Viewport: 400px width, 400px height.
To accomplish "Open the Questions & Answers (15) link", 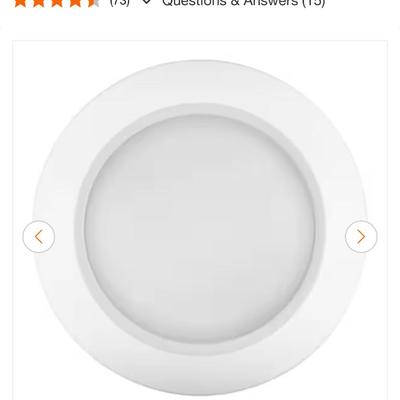I will 243,3.
